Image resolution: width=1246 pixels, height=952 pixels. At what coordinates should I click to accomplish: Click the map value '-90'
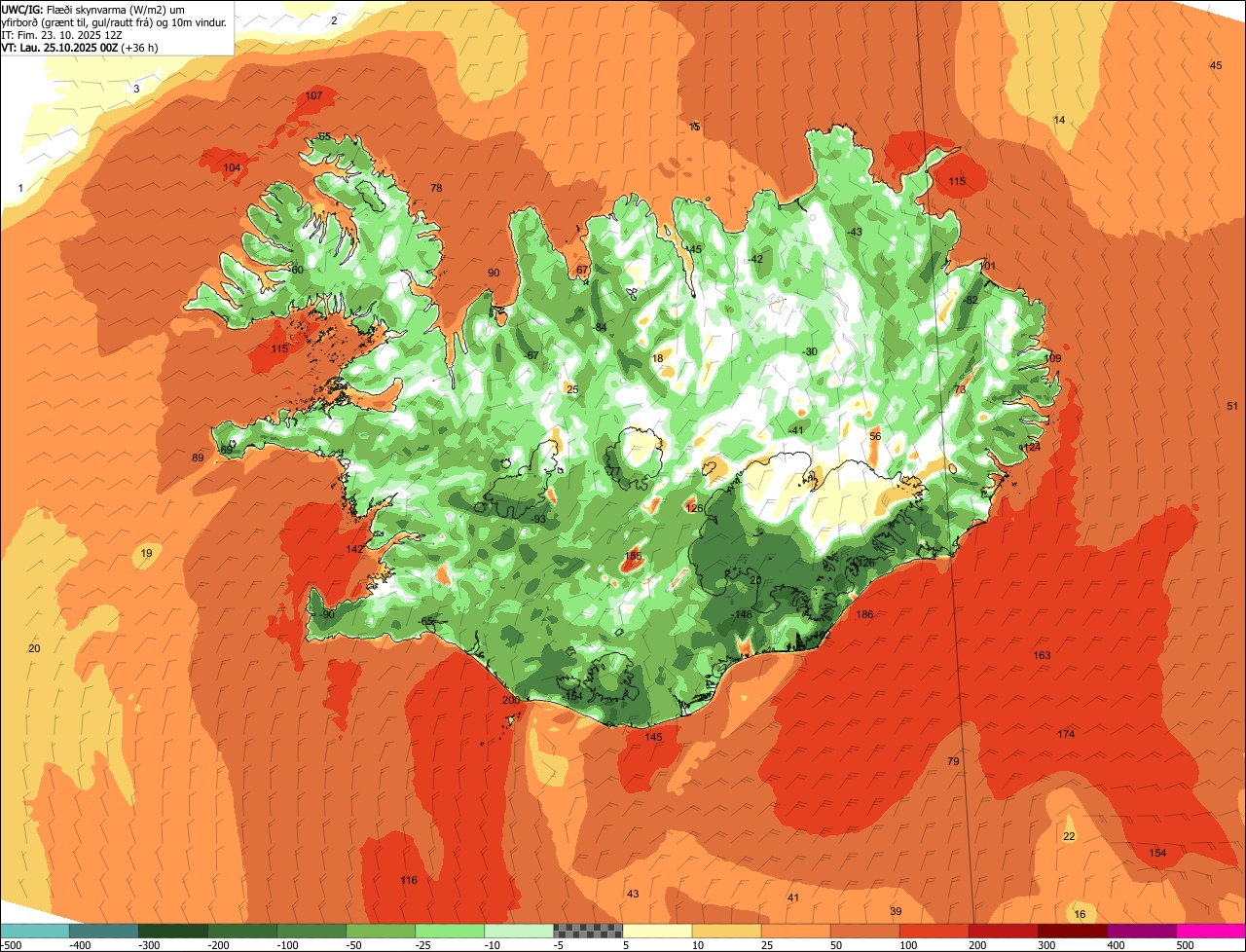(x=326, y=614)
